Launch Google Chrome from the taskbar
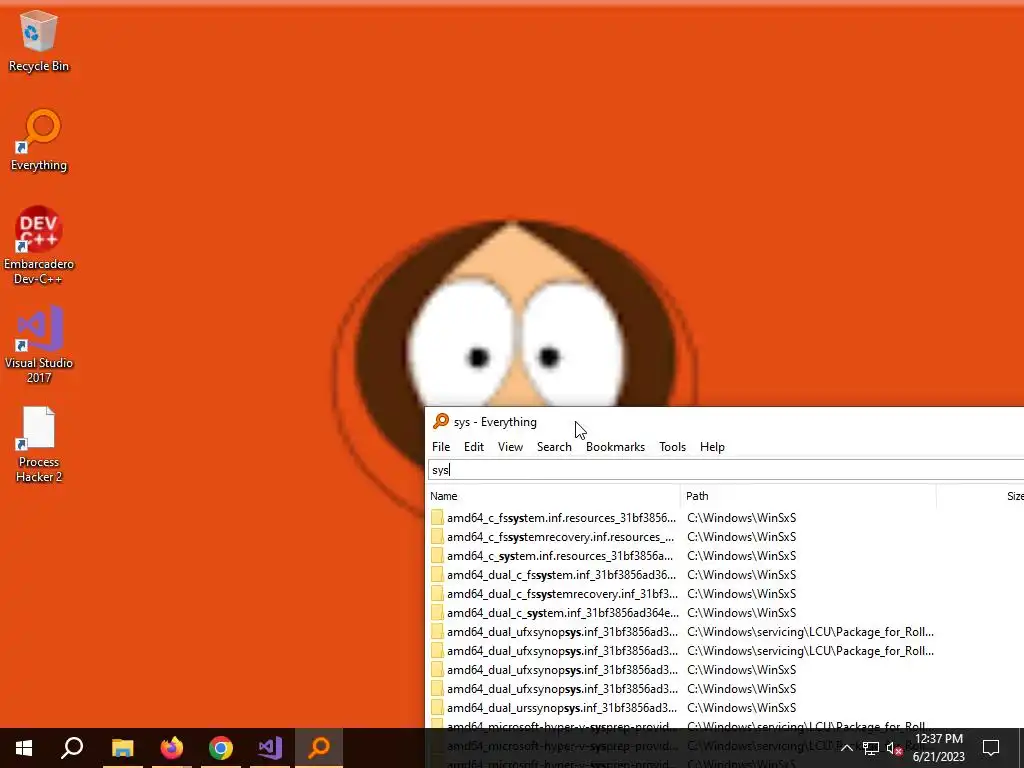Viewport: 1024px width, 768px height. click(221, 747)
